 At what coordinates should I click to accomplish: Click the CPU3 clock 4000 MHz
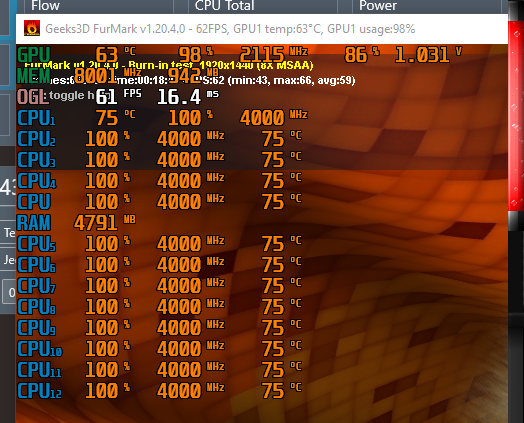click(191, 159)
